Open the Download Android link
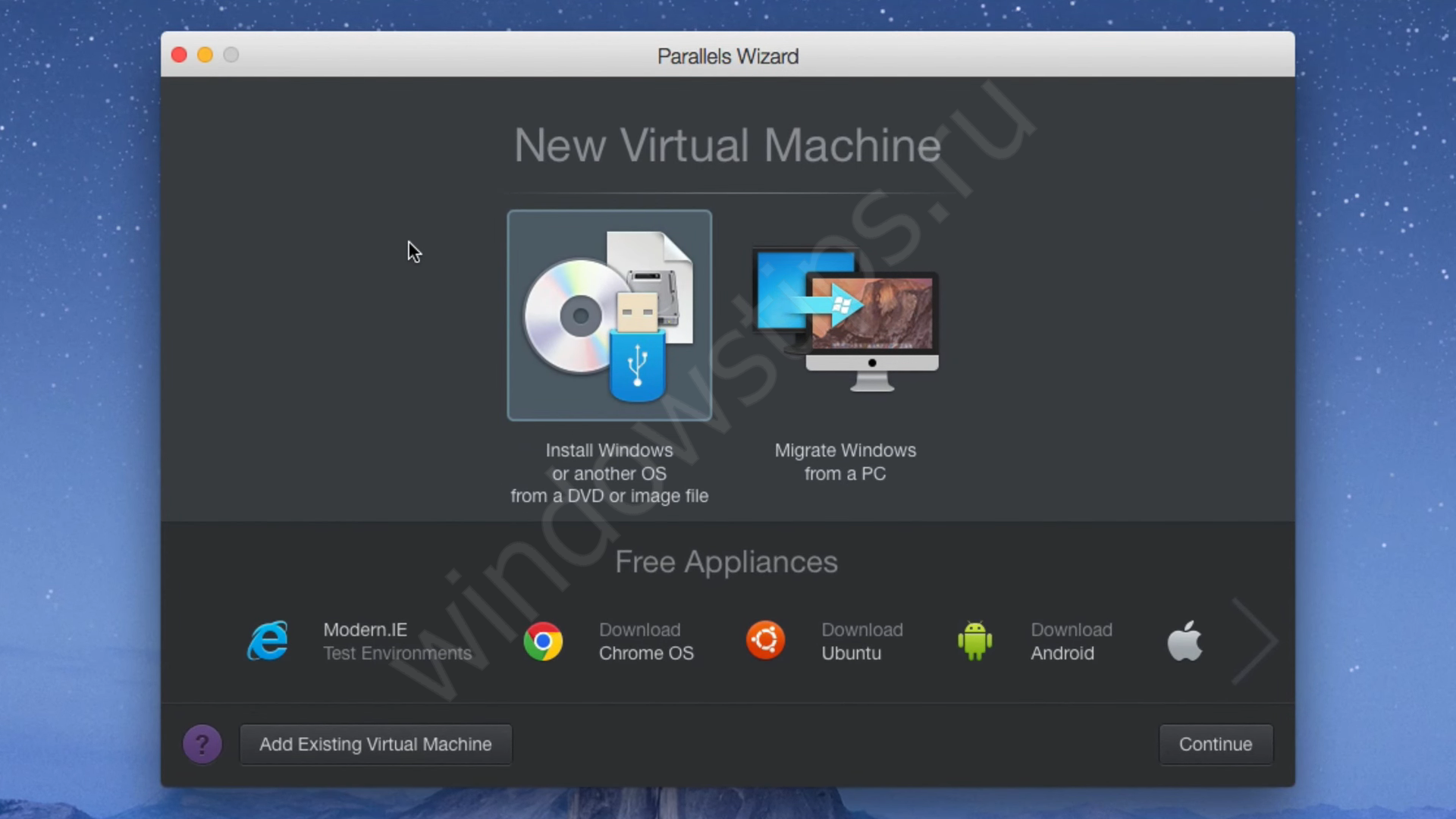 1071,642
